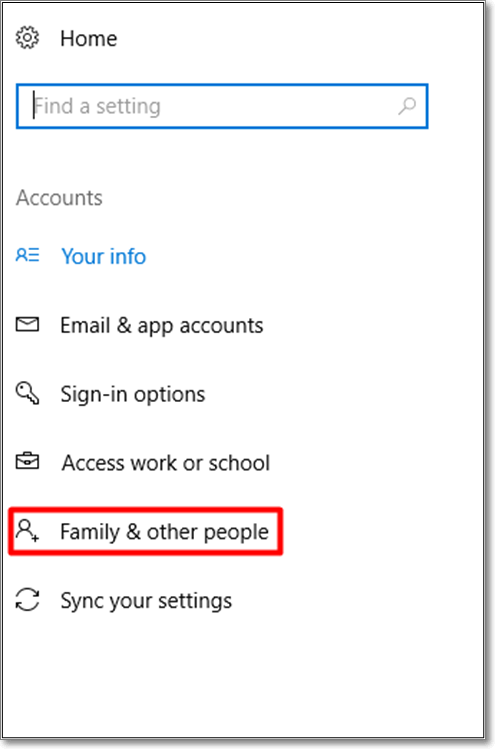Click the Your info person-list icon
This screenshot has height=749, width=495.
tap(27, 255)
